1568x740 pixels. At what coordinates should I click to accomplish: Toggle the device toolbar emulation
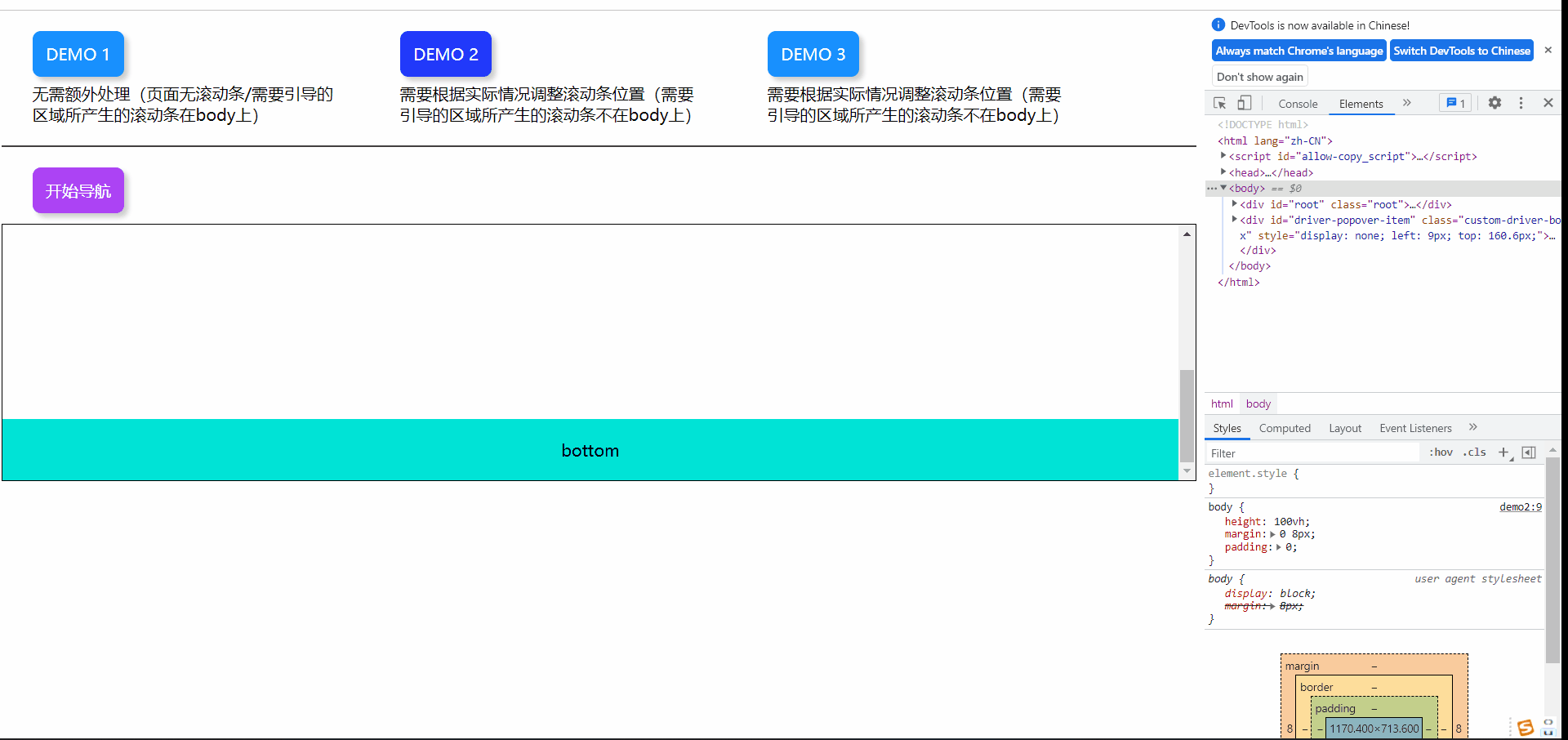(x=1245, y=103)
